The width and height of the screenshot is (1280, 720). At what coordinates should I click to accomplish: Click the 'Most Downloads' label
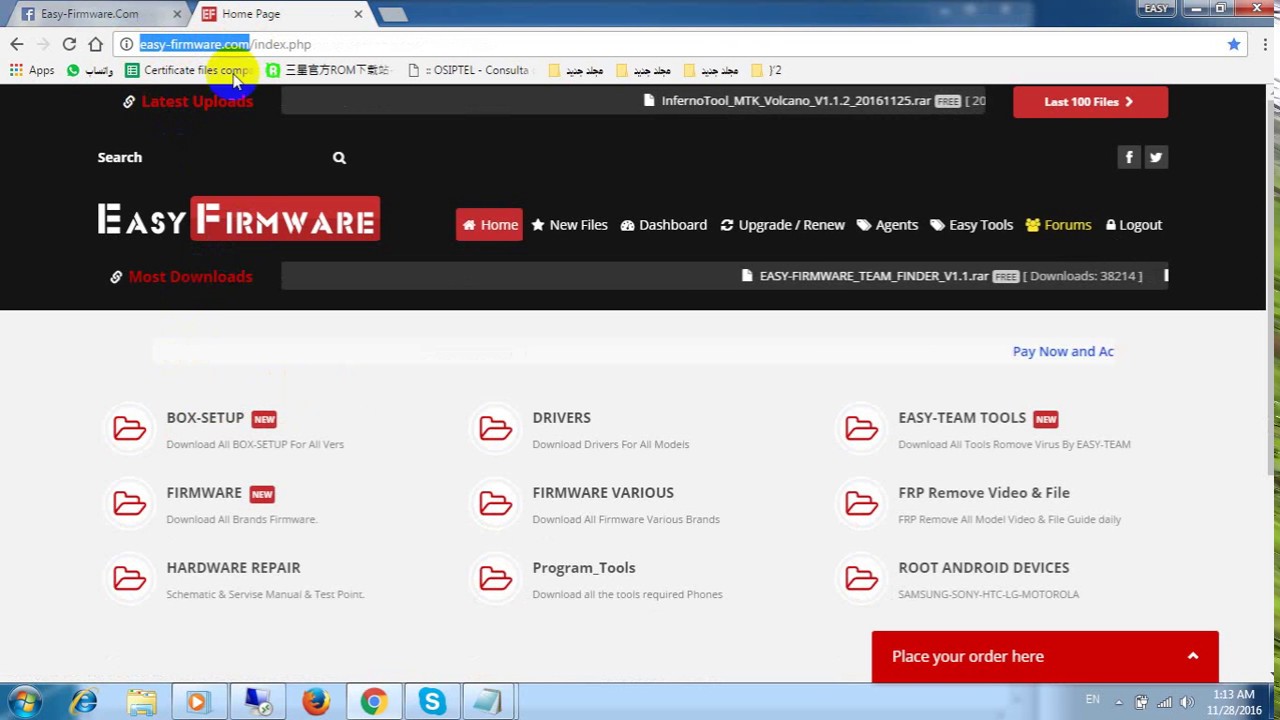click(x=190, y=276)
